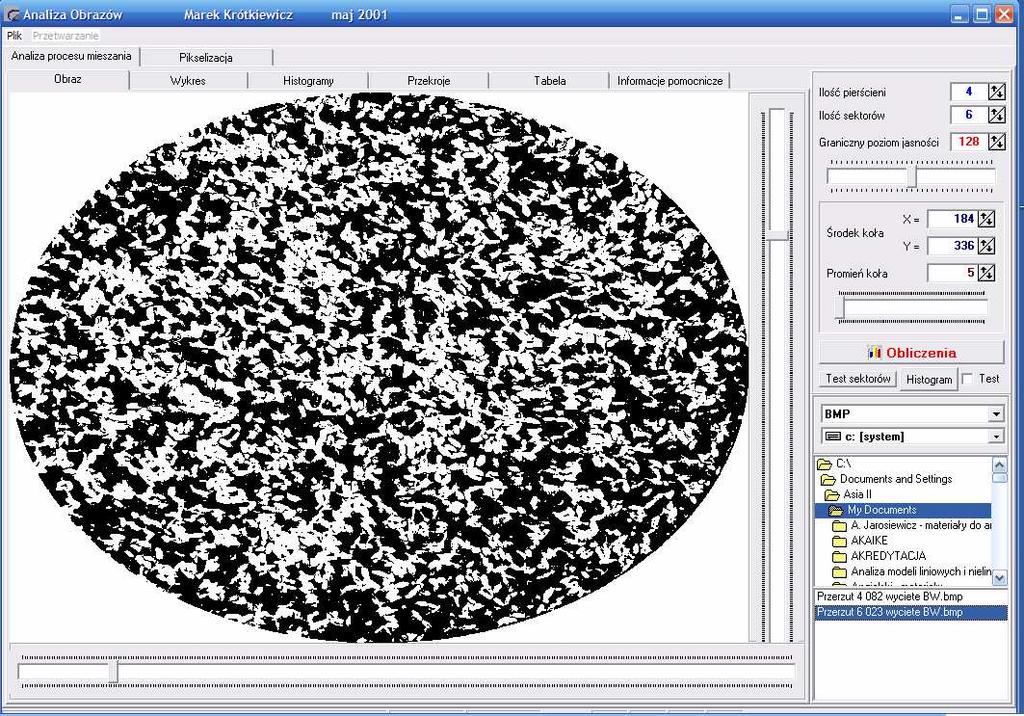Click the drive icon in the drive selector

[833, 436]
